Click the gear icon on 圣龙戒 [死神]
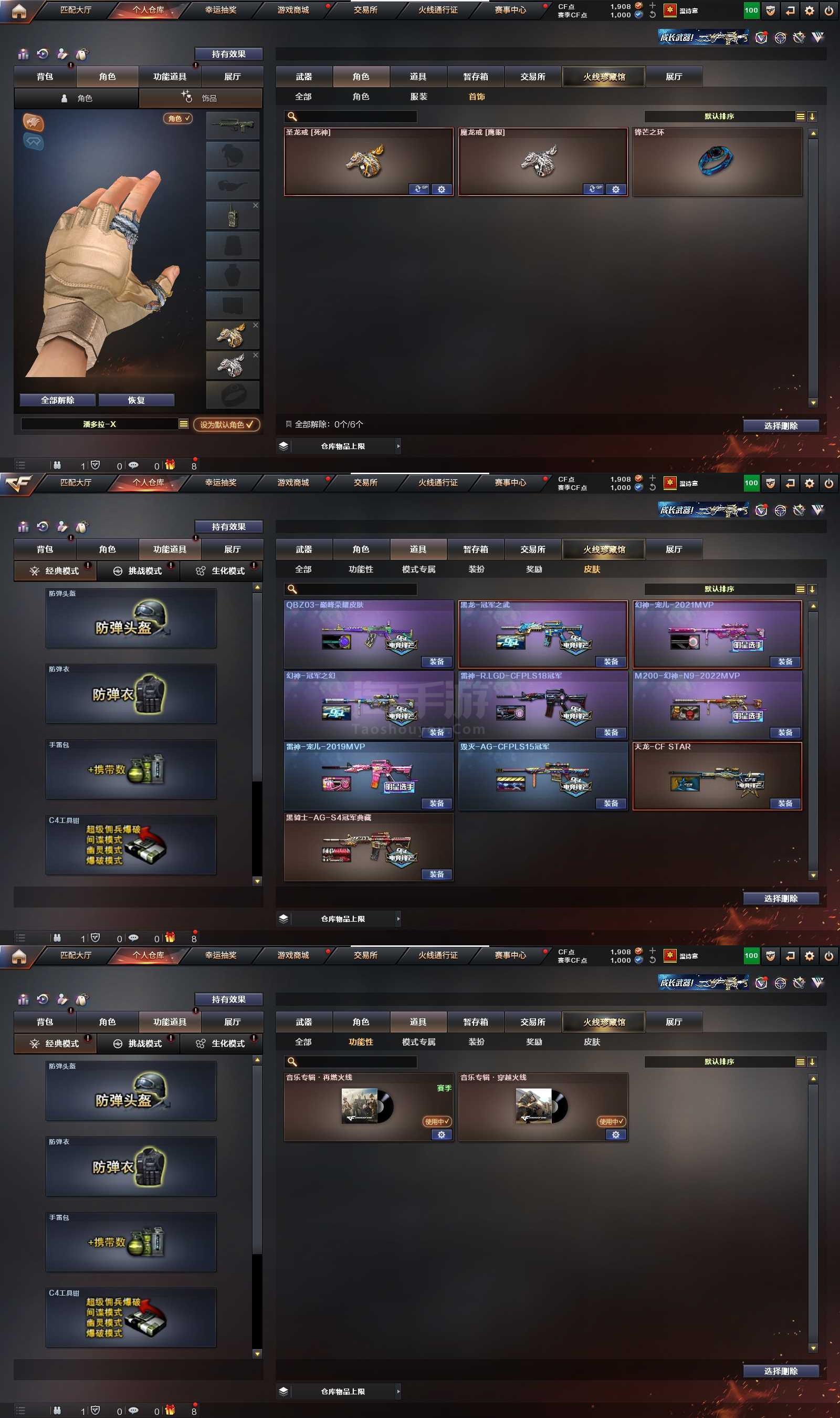The height and width of the screenshot is (1418, 840). pyautogui.click(x=441, y=189)
